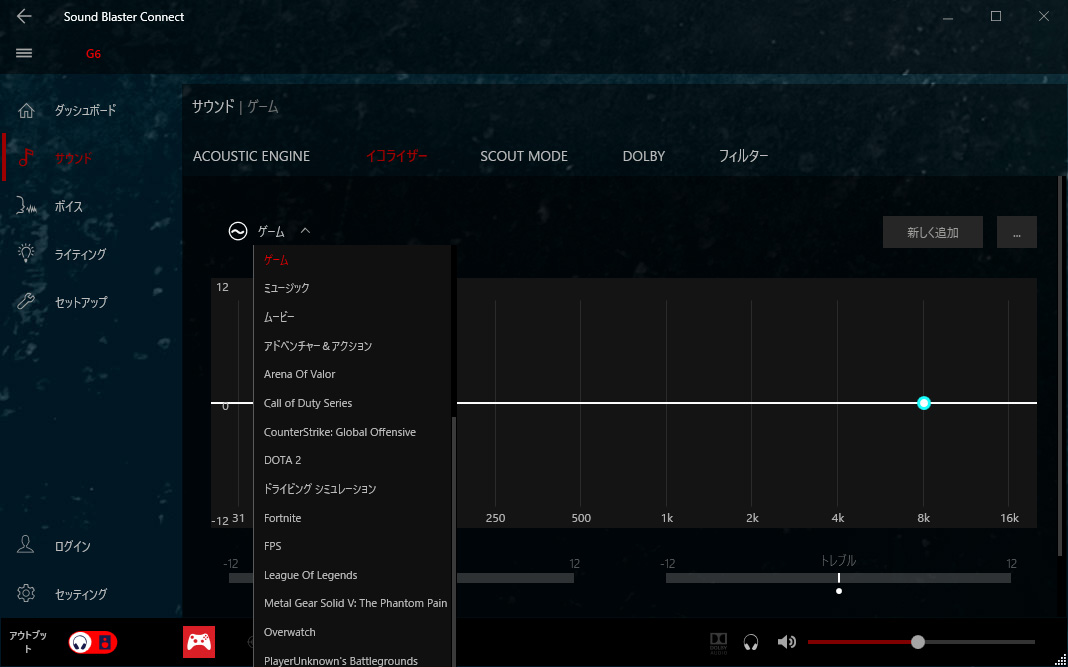This screenshot has width=1068, height=667.
Task: Switch to the ACOUSTIC ENGINE tab
Action: (251, 156)
